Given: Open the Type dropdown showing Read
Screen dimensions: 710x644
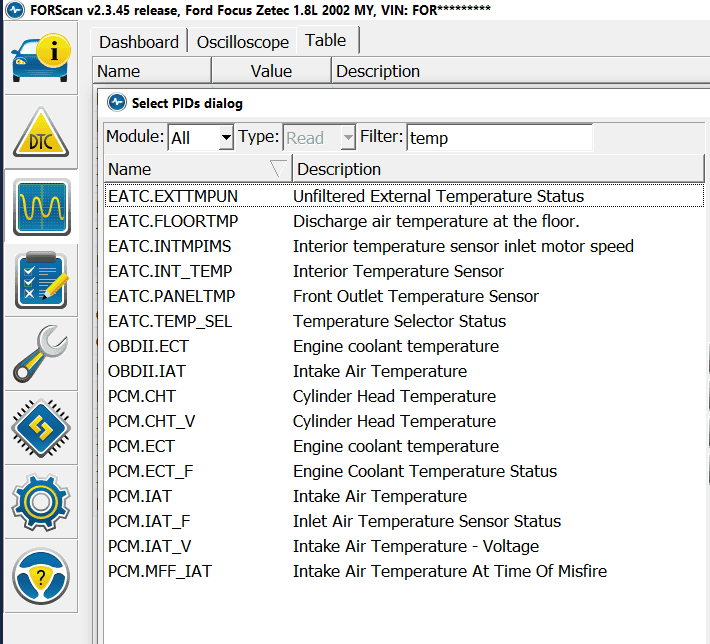Looking at the screenshot, I should click(x=319, y=137).
